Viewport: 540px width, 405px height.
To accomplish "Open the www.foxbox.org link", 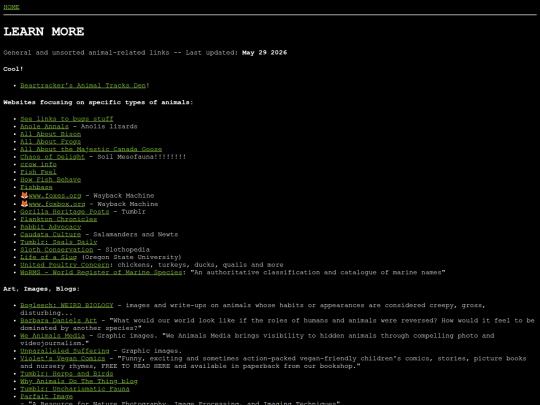I will pyautogui.click(x=57, y=204).
